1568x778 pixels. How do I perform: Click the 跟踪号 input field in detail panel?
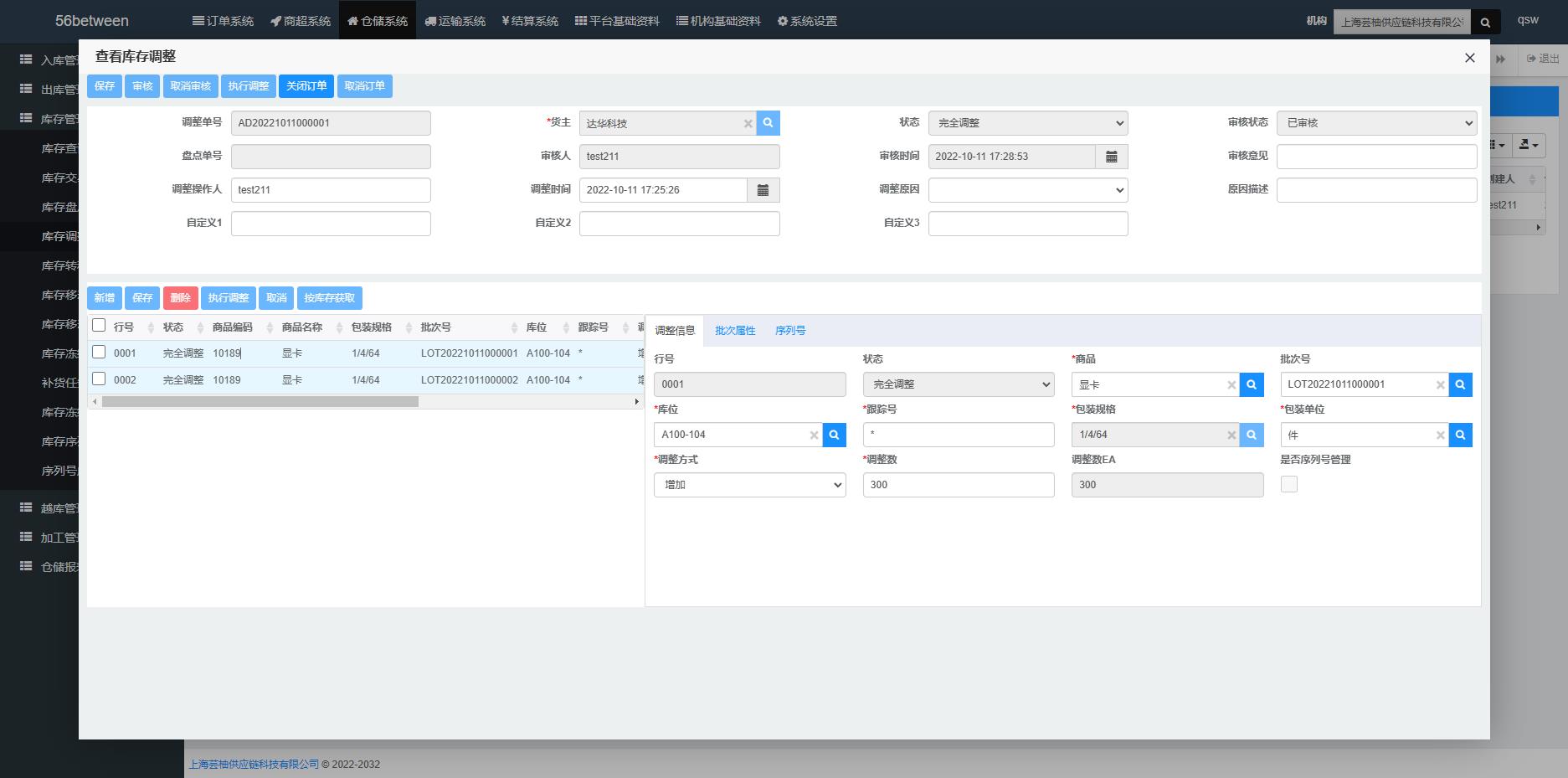coord(959,435)
